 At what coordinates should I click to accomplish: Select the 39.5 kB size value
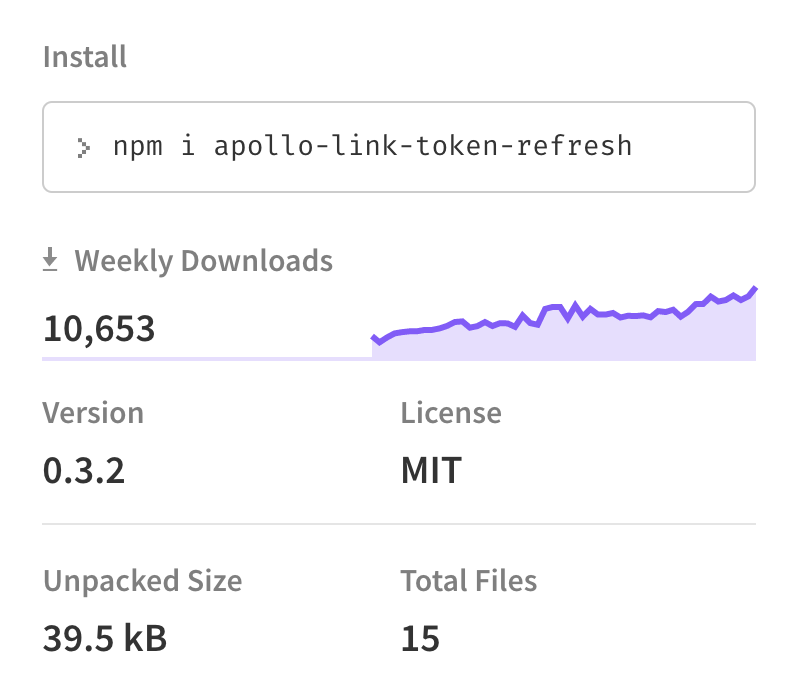pyautogui.click(x=105, y=638)
